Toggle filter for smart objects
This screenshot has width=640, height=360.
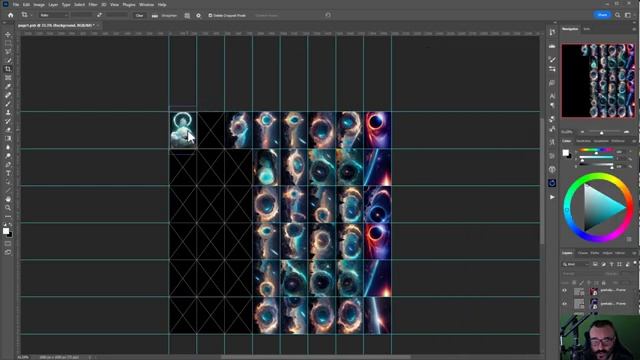628,264
